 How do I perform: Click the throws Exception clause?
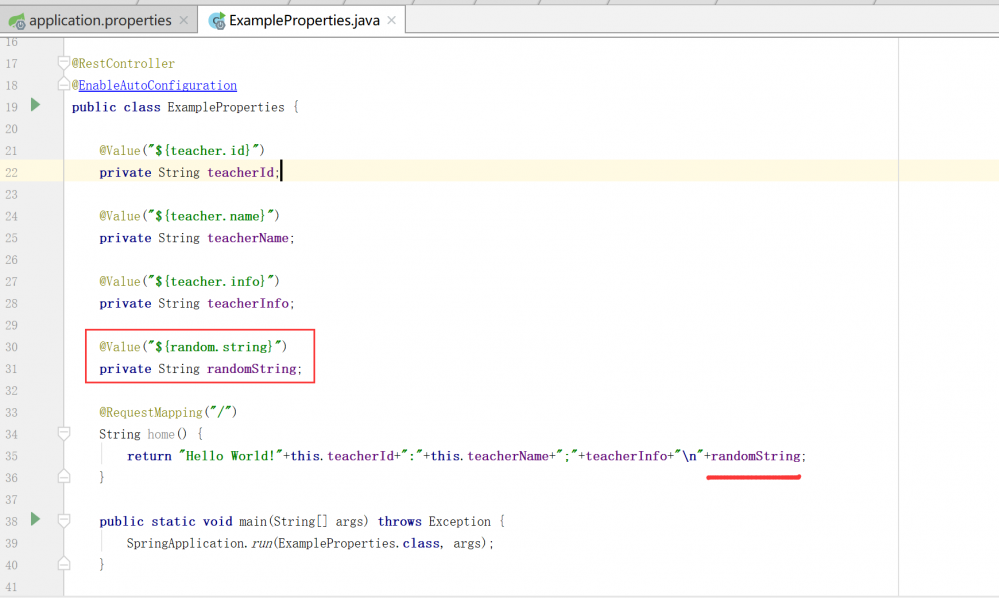click(435, 522)
